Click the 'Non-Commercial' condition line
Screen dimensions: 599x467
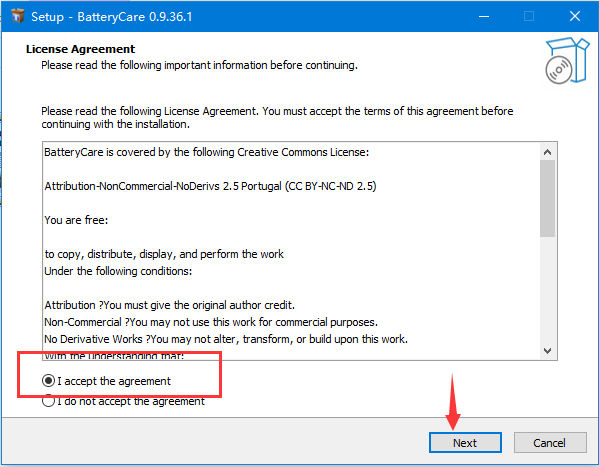point(211,322)
